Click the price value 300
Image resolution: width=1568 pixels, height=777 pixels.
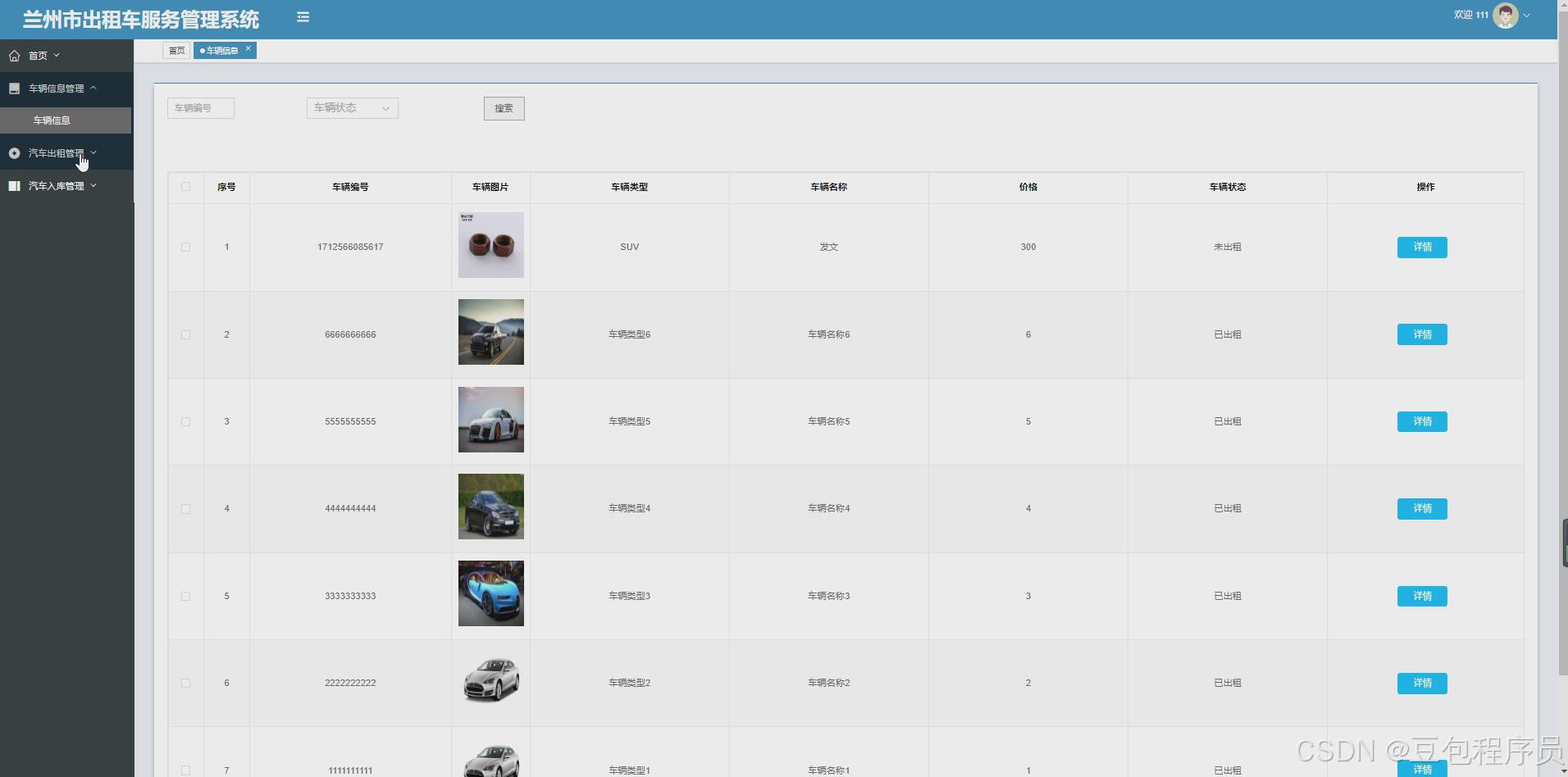1028,247
